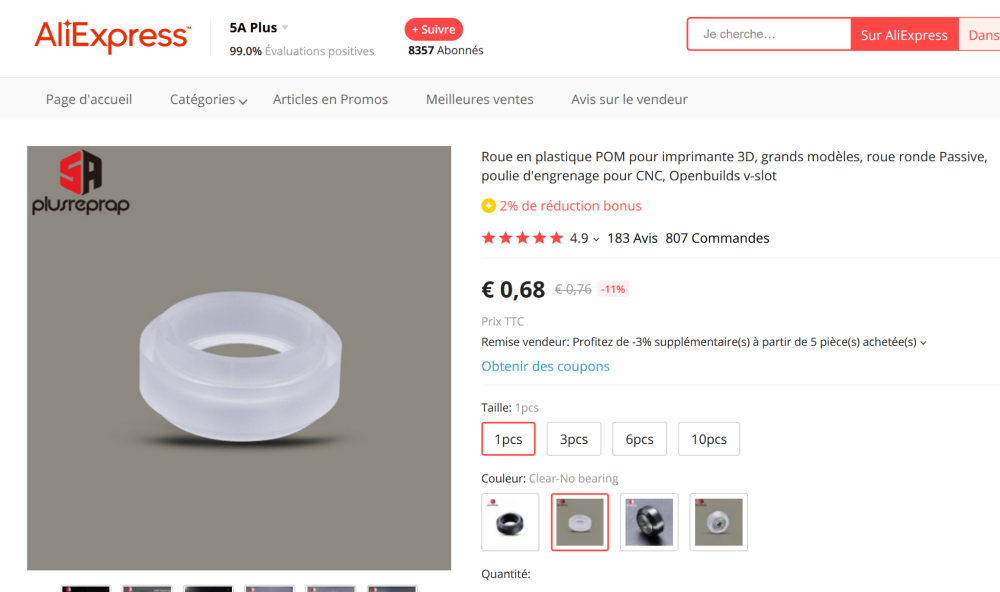Choose the 10pcs size option
Screen dimensions: 1000x592
(x=709, y=439)
